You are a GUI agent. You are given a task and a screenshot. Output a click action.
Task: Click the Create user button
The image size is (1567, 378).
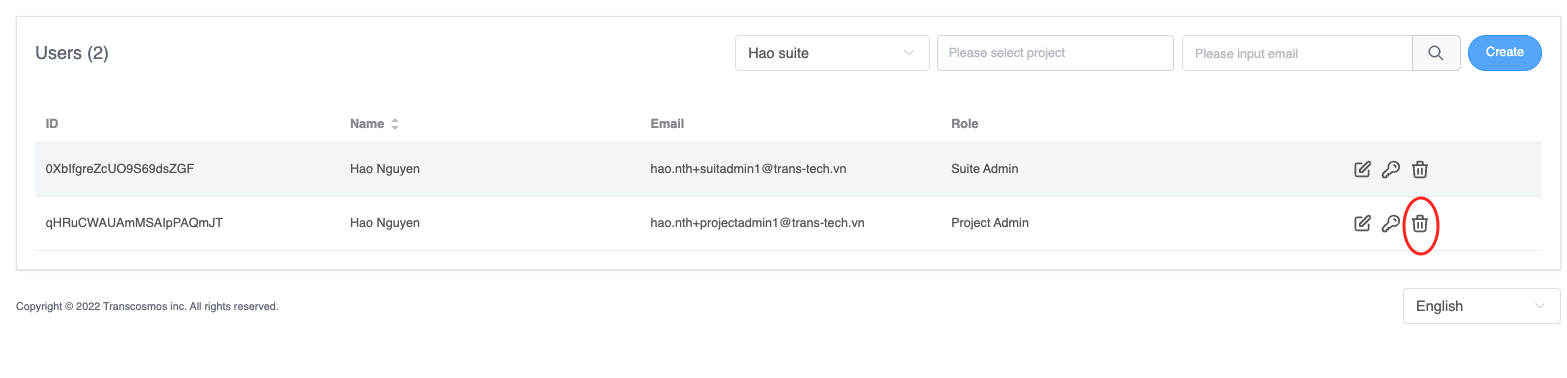pos(1504,53)
